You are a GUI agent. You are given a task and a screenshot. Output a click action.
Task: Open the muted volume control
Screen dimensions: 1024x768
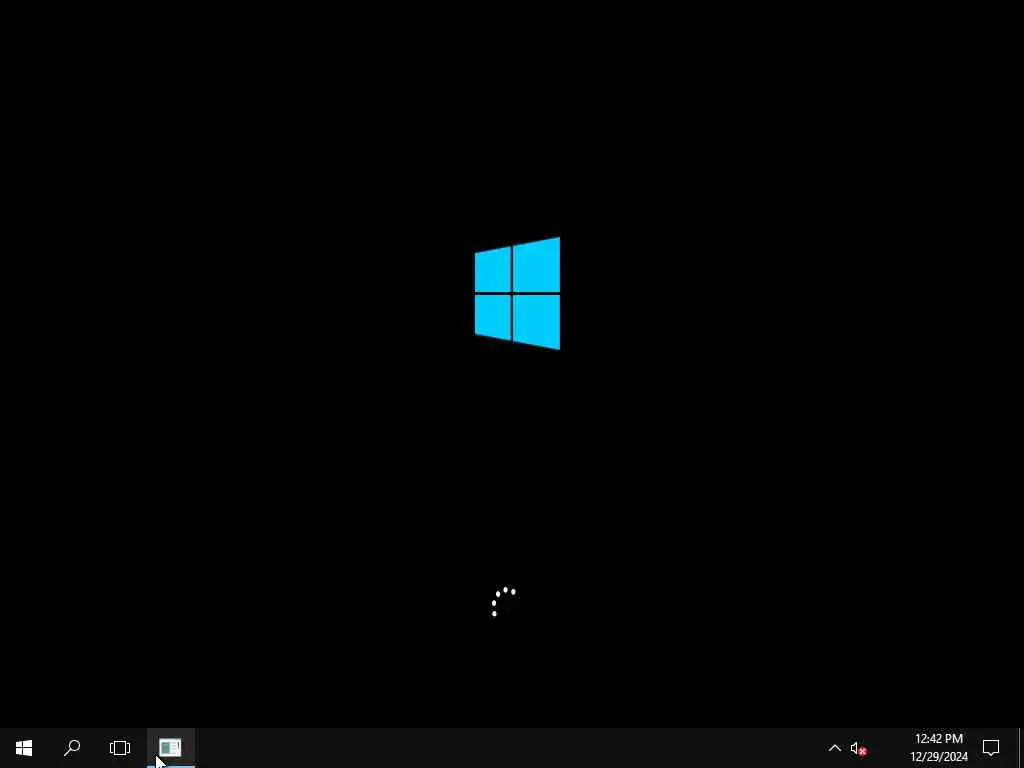pos(858,749)
